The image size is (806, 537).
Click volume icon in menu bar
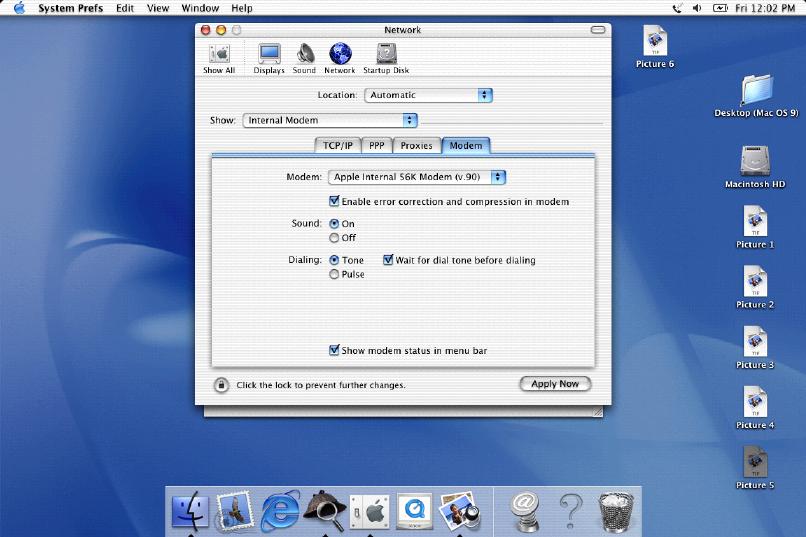pyautogui.click(x=697, y=8)
